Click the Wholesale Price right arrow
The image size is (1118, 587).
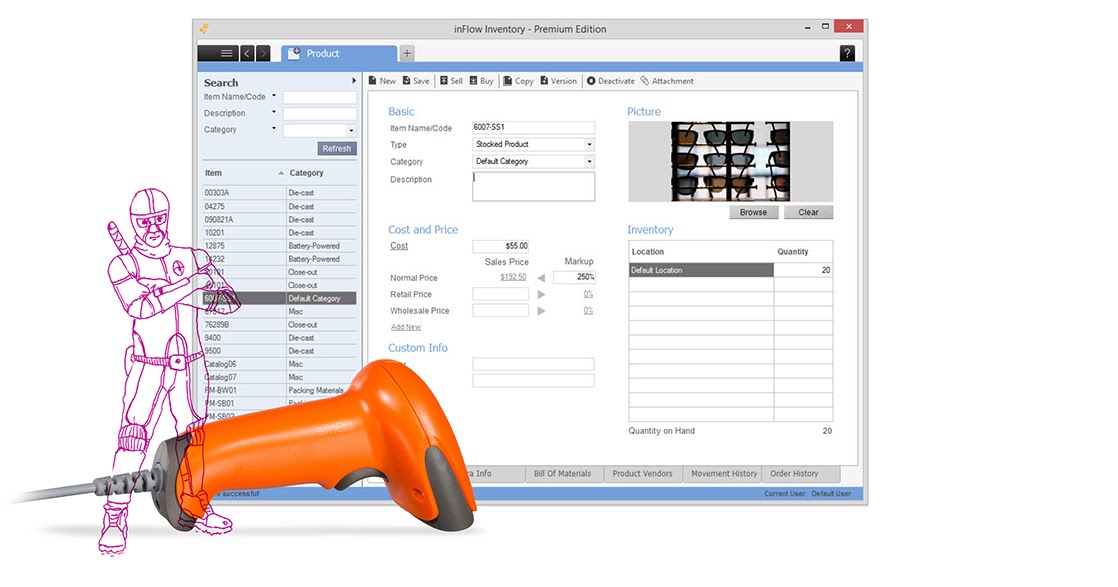(541, 310)
